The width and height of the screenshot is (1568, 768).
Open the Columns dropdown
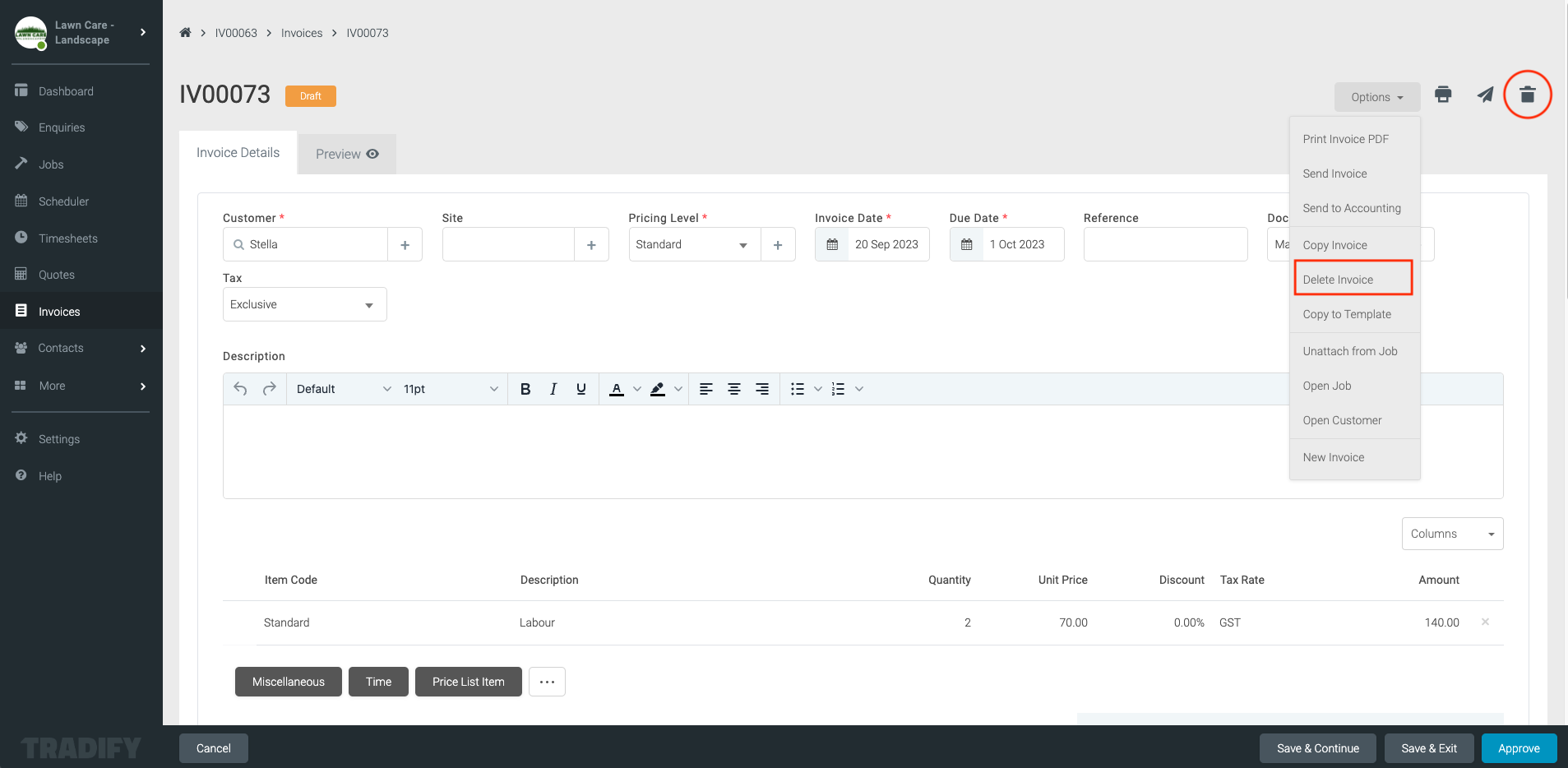[1451, 534]
